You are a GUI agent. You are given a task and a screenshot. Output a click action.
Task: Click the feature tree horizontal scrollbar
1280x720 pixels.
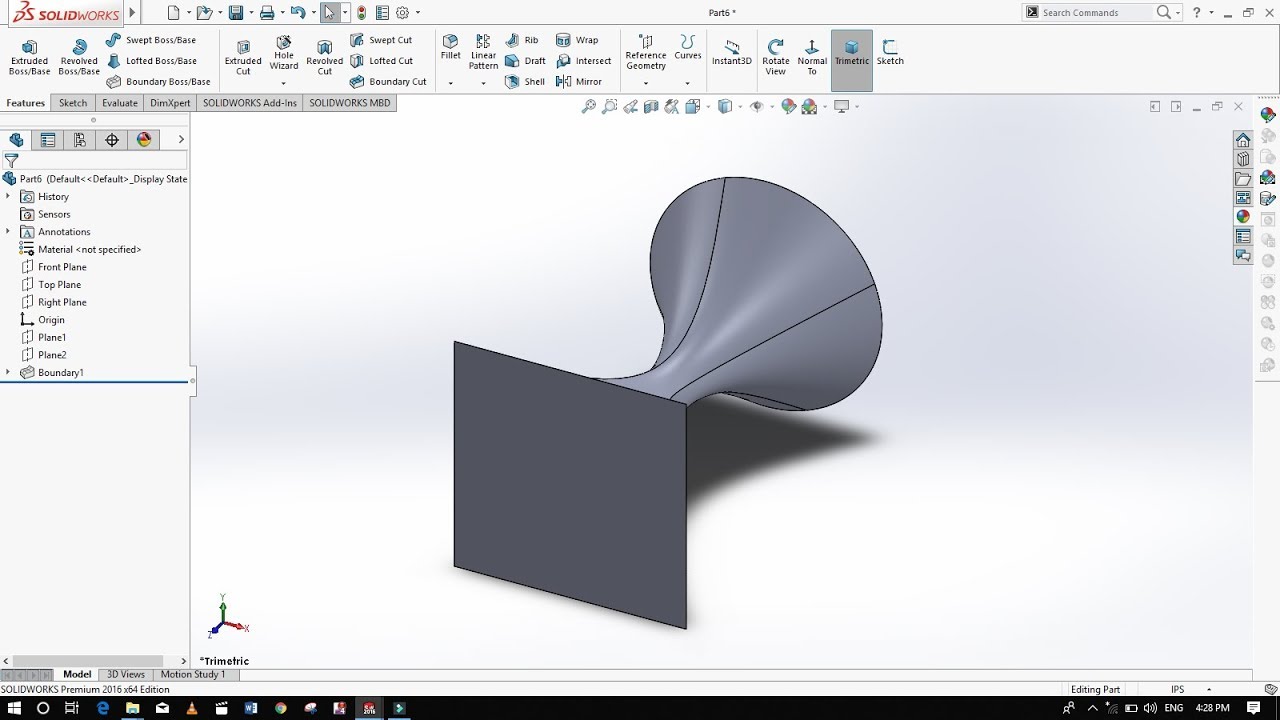pyautogui.click(x=95, y=661)
